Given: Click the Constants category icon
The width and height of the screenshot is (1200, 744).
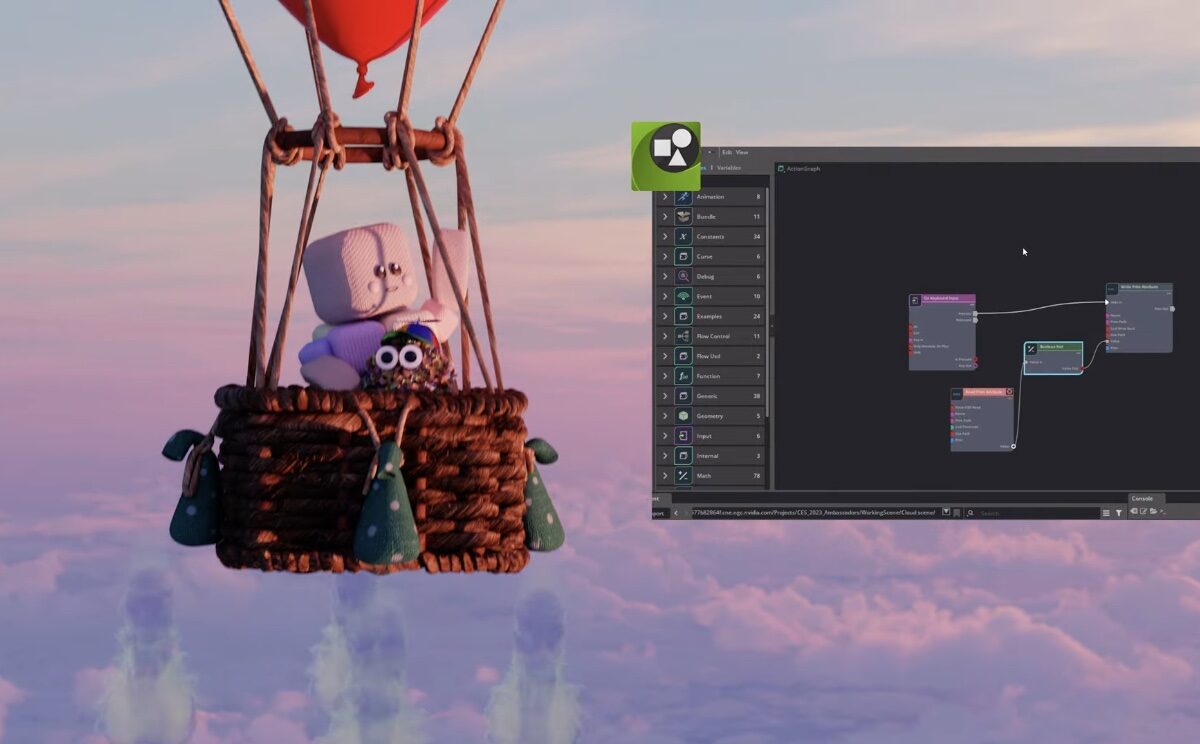Looking at the screenshot, I should click(683, 237).
